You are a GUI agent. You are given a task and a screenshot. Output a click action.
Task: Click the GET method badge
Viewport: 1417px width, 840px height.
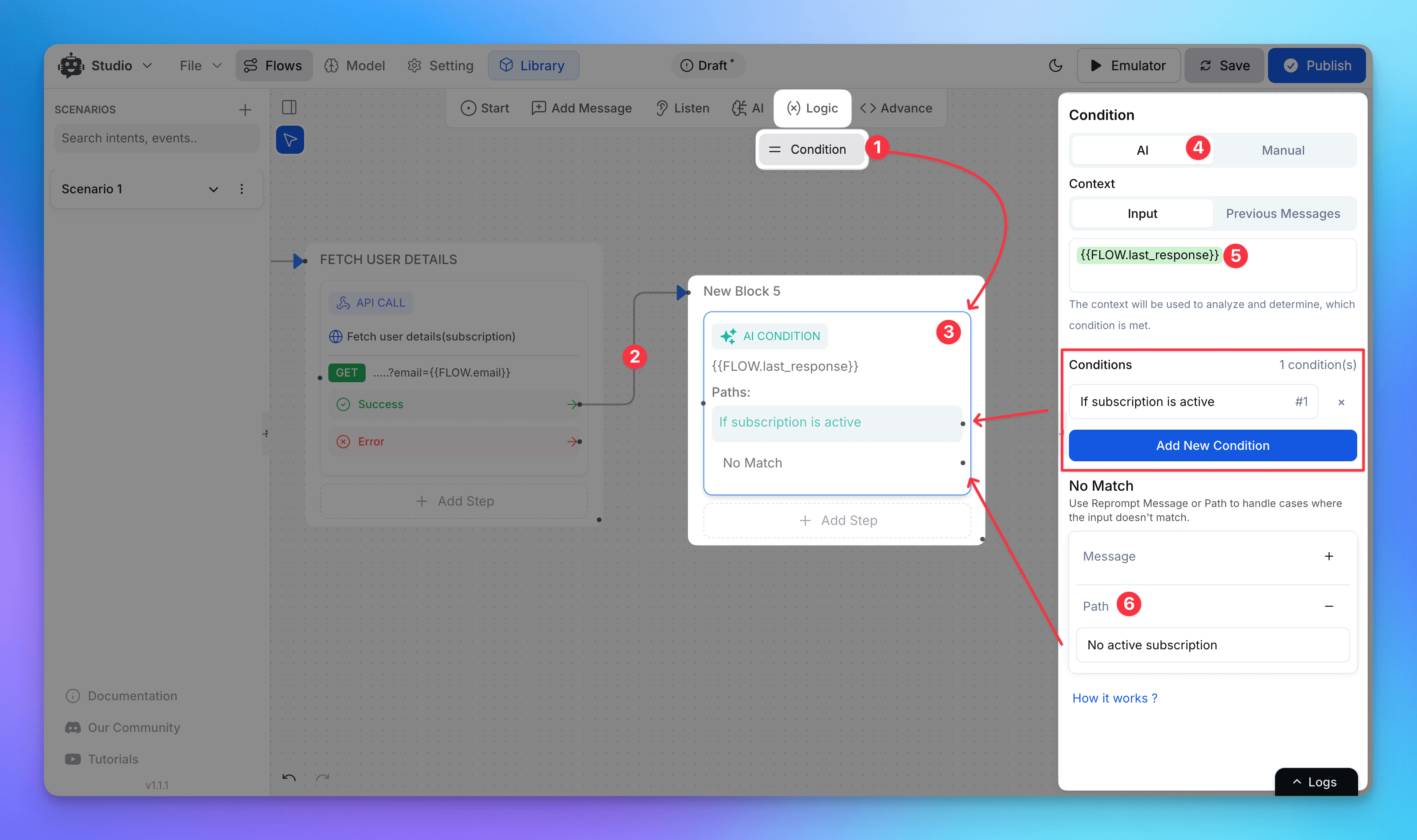346,373
